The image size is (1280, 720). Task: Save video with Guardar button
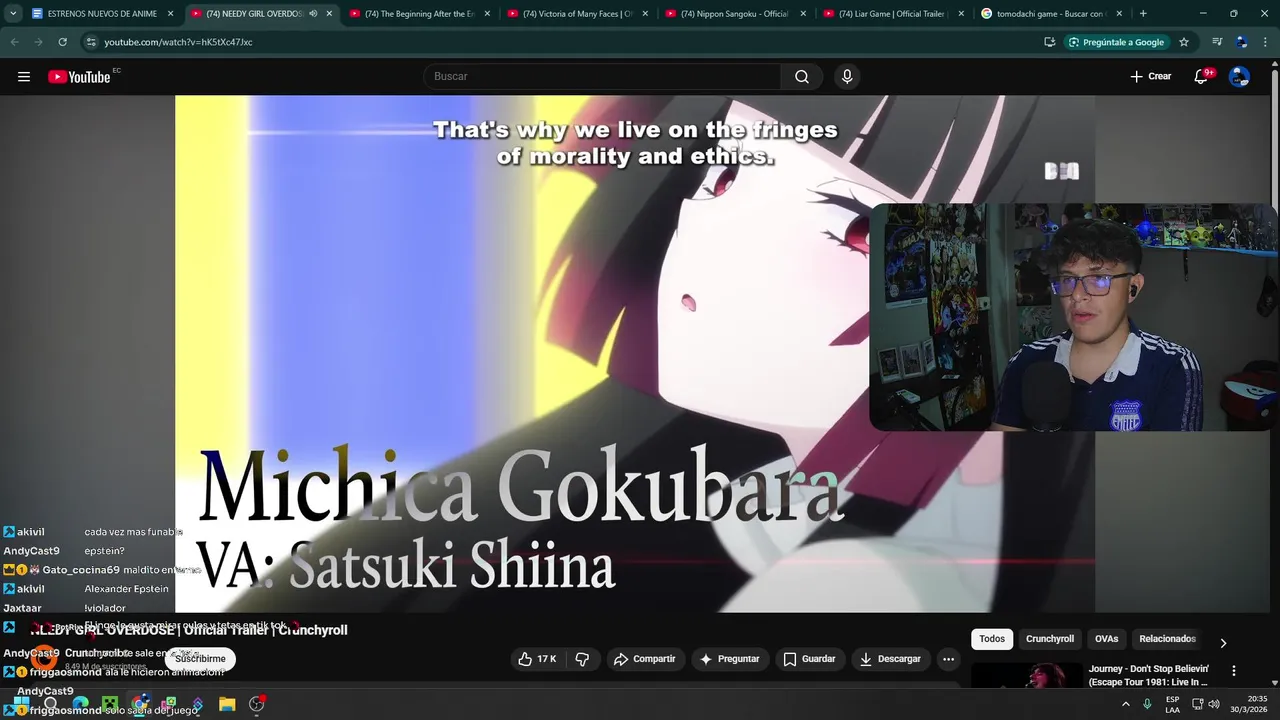809,659
